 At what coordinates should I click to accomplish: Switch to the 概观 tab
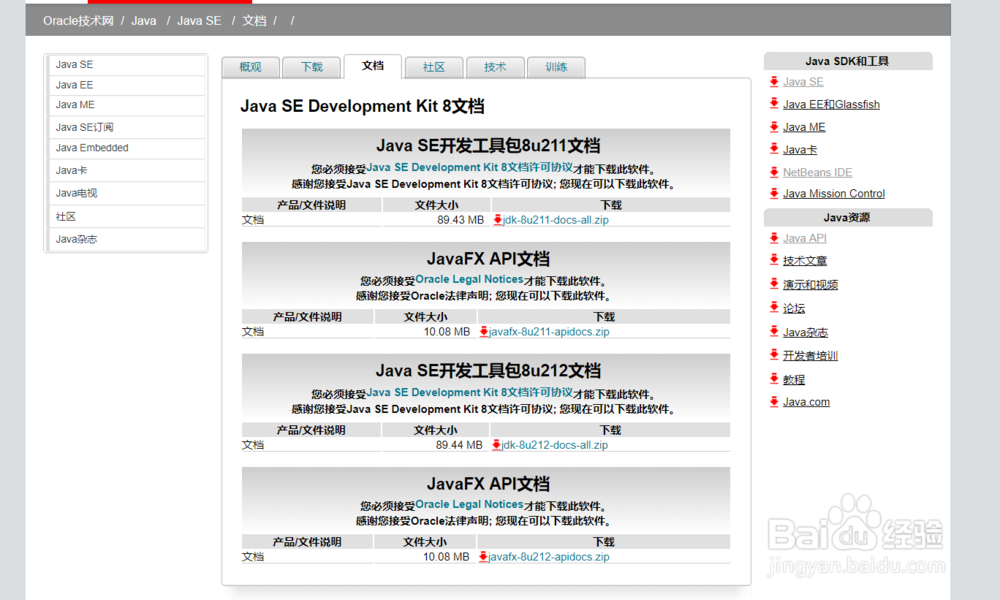tap(251, 67)
